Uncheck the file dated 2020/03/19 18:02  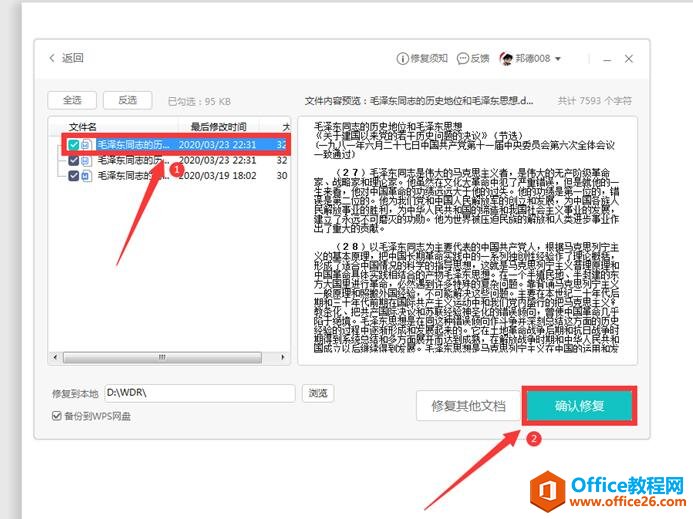73,176
